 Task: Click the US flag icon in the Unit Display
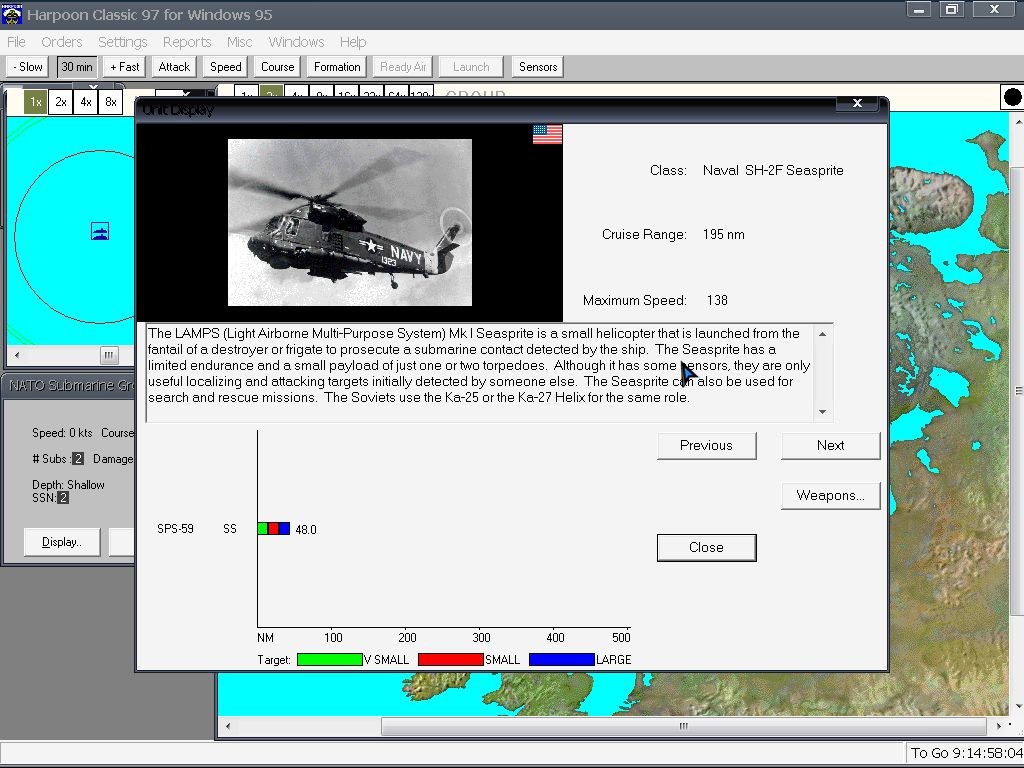(547, 135)
